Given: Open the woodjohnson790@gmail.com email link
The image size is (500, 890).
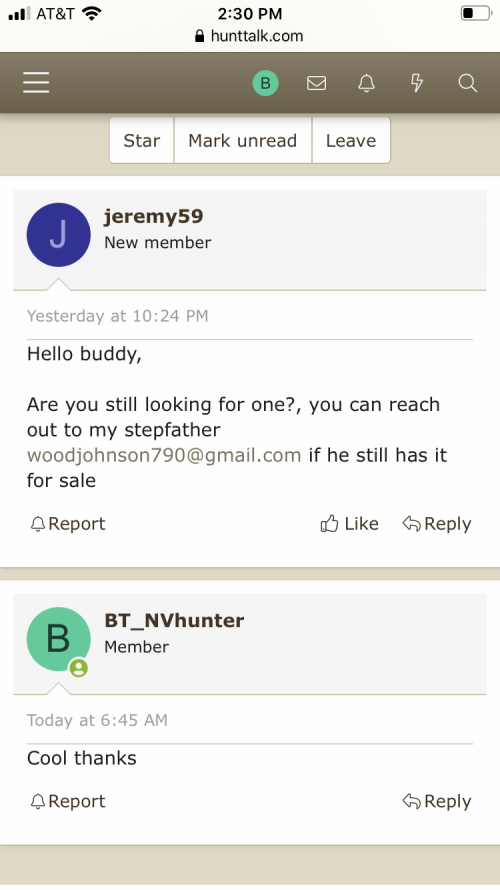Looking at the screenshot, I should pyautogui.click(x=164, y=455).
